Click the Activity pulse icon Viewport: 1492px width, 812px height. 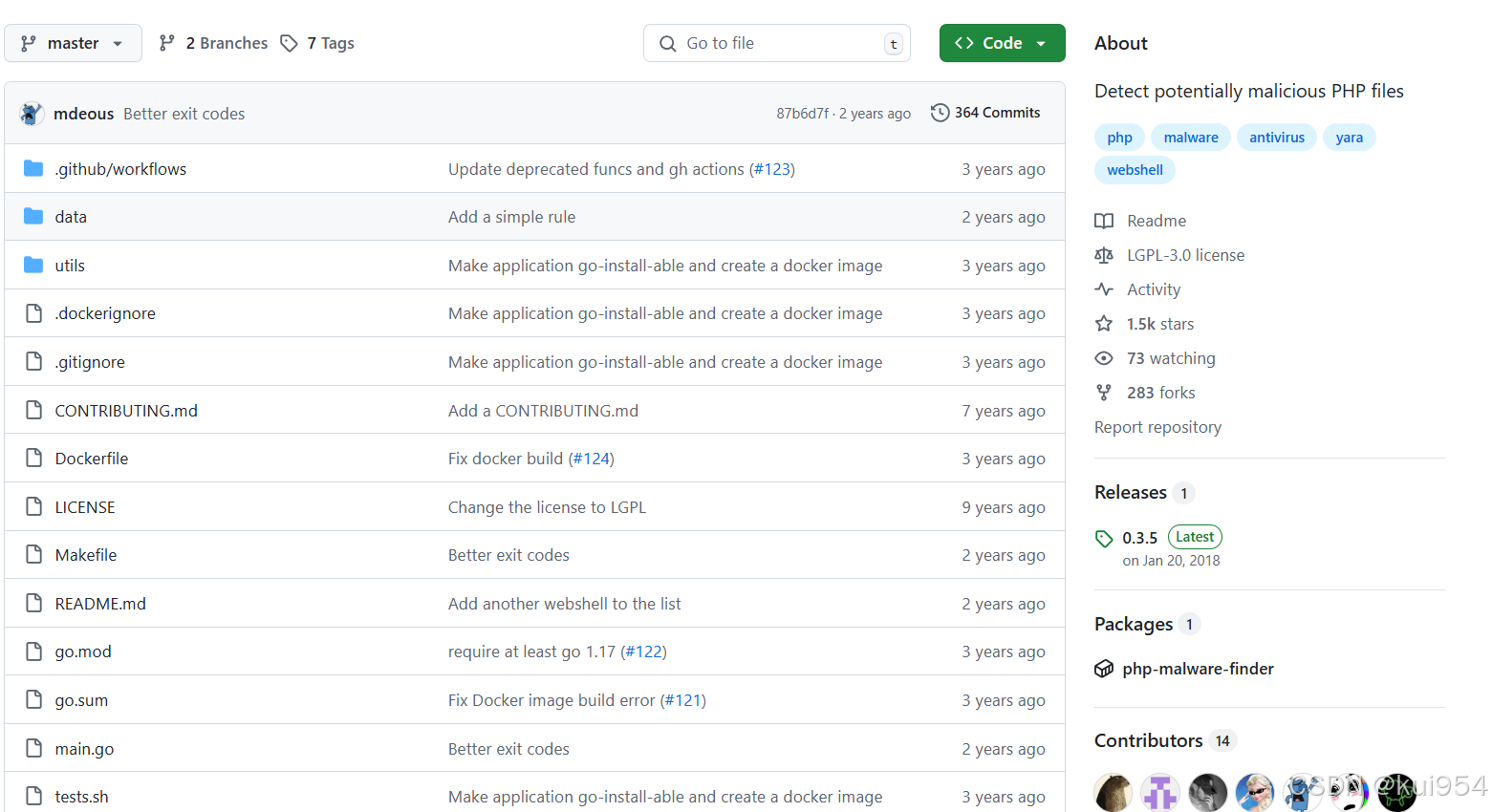click(1104, 289)
